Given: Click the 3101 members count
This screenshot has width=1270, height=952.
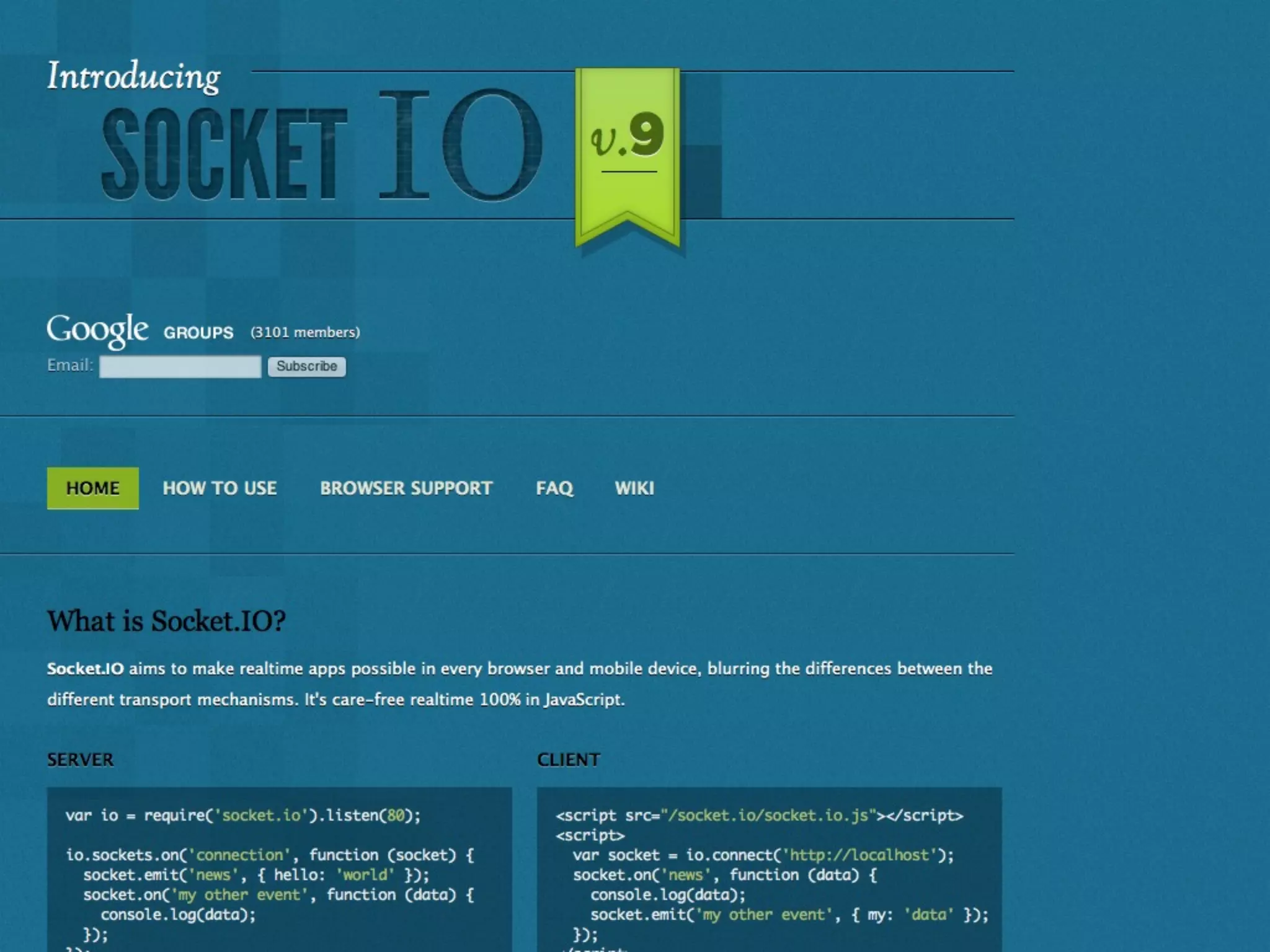Looking at the screenshot, I should coord(305,333).
